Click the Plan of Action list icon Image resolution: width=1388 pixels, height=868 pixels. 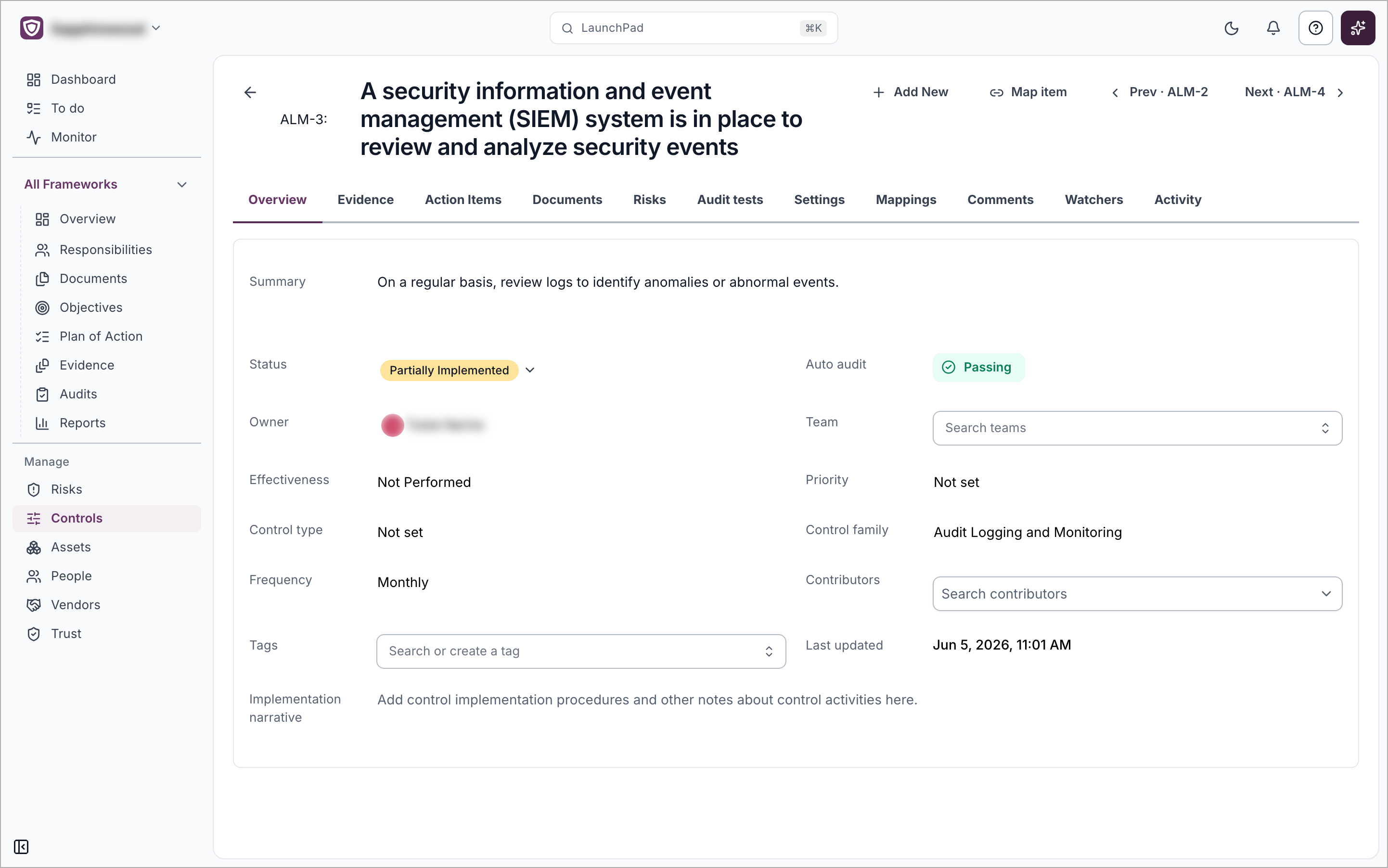coord(42,336)
